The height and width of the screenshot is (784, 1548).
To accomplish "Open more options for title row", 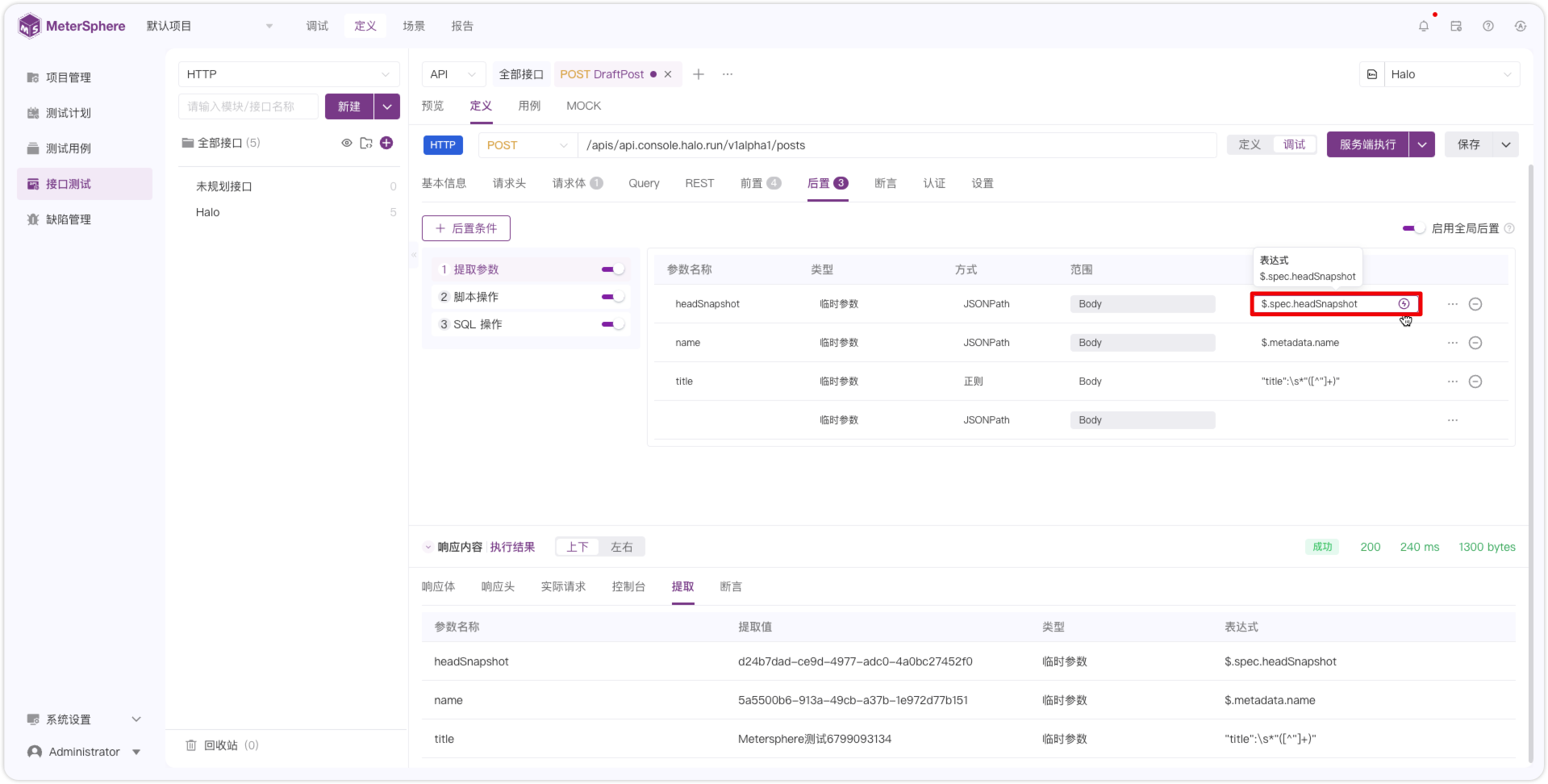I will pos(1453,382).
